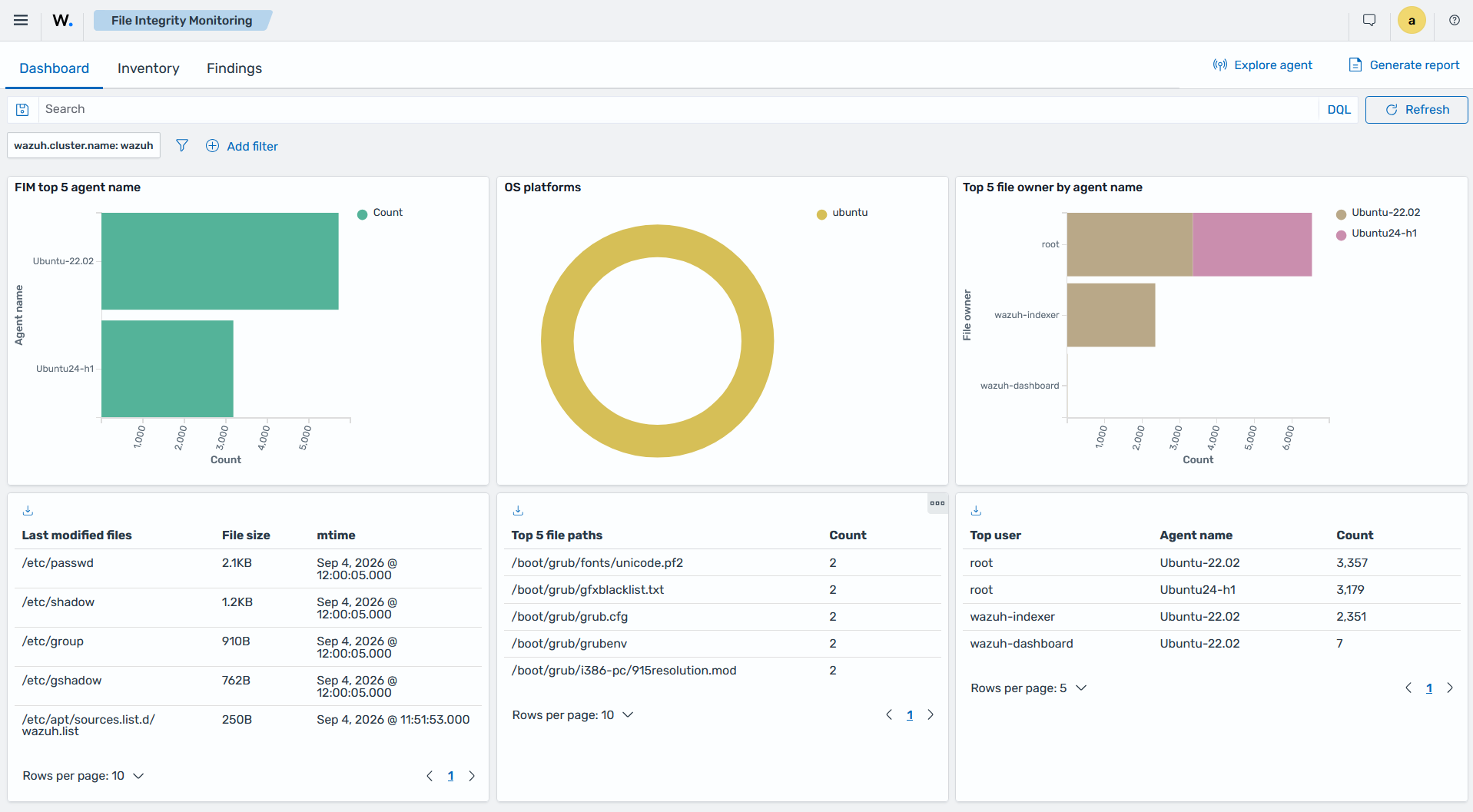Click the Explore agent button
Screen dimensions: 1473x812
1262,65
